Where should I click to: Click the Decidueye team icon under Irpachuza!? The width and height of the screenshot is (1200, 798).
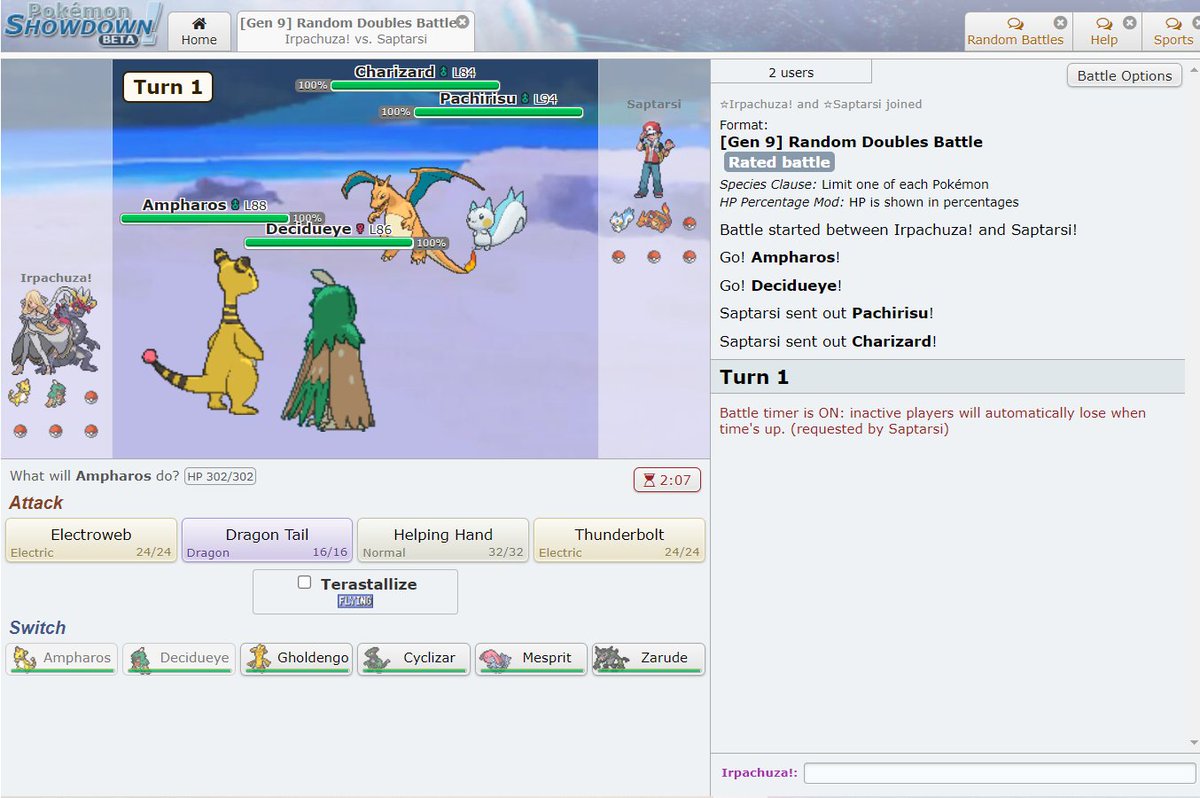(x=55, y=394)
